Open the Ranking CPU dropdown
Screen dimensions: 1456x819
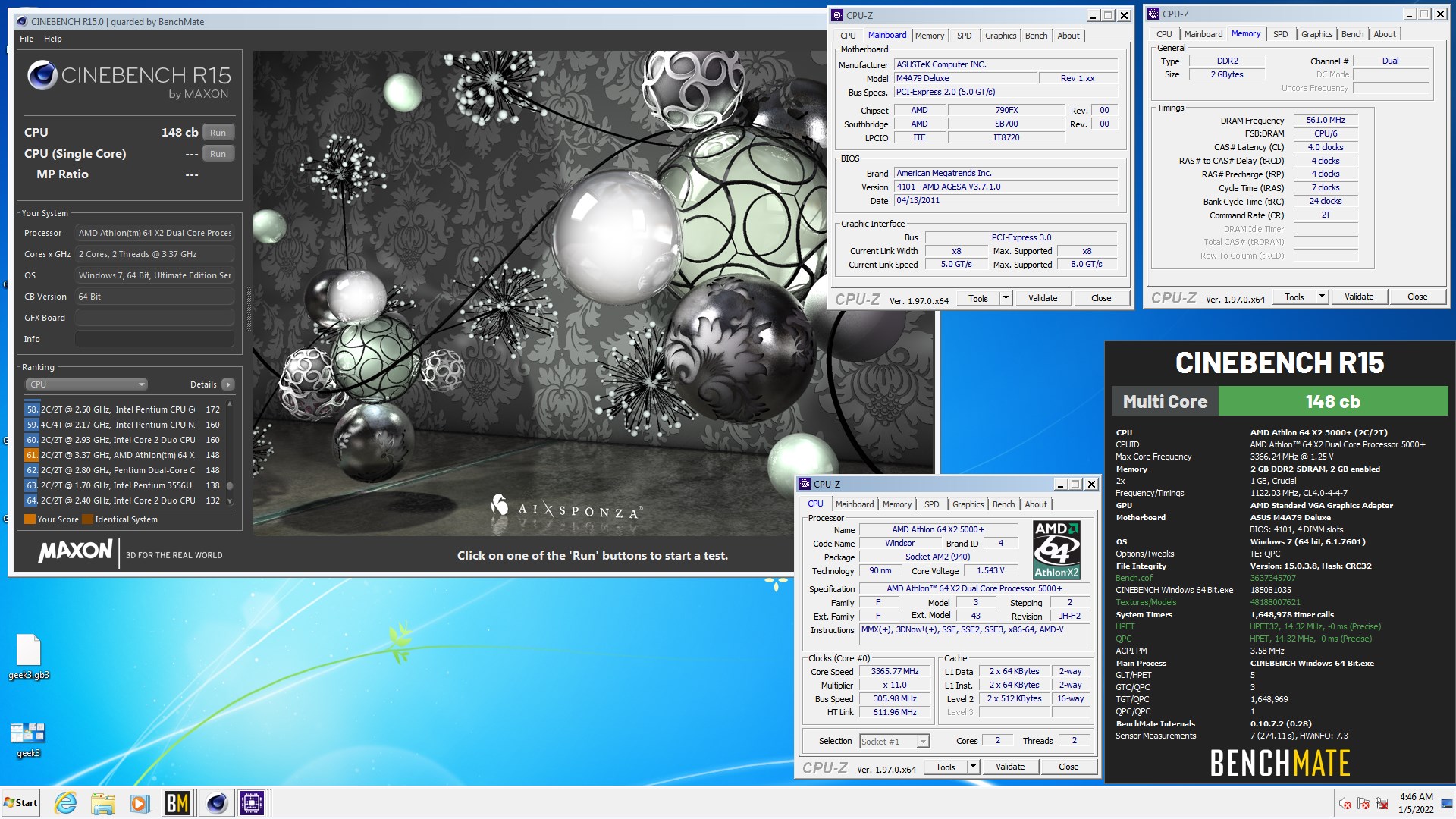pos(86,384)
